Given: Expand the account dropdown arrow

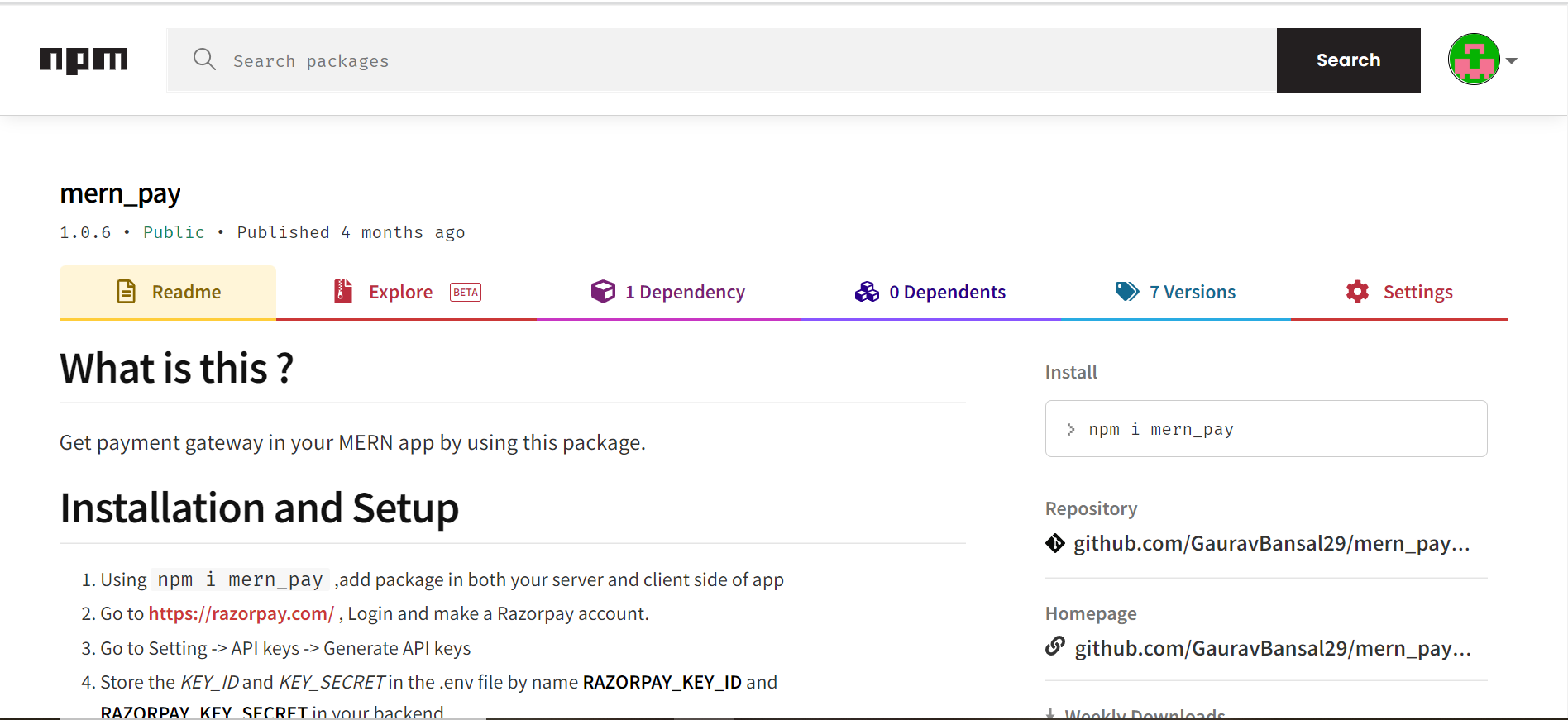Looking at the screenshot, I should coord(1512,60).
